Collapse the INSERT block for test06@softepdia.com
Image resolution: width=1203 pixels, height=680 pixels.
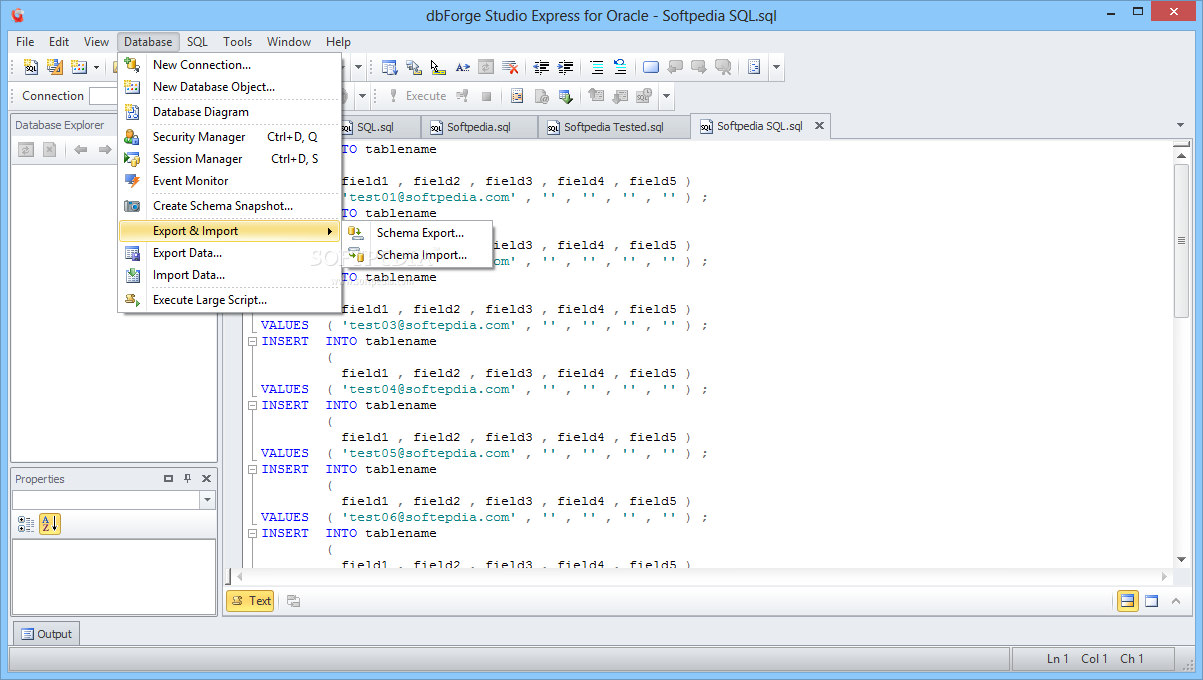tap(253, 469)
